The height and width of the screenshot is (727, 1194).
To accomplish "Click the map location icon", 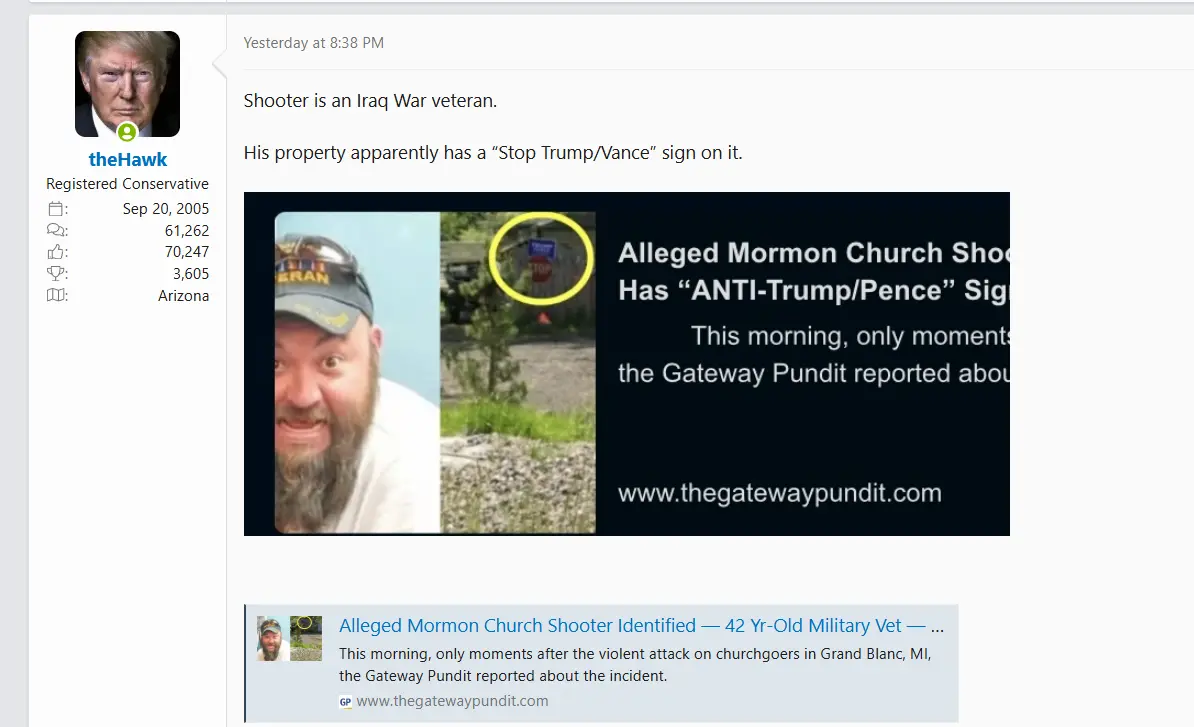I will coord(56,295).
